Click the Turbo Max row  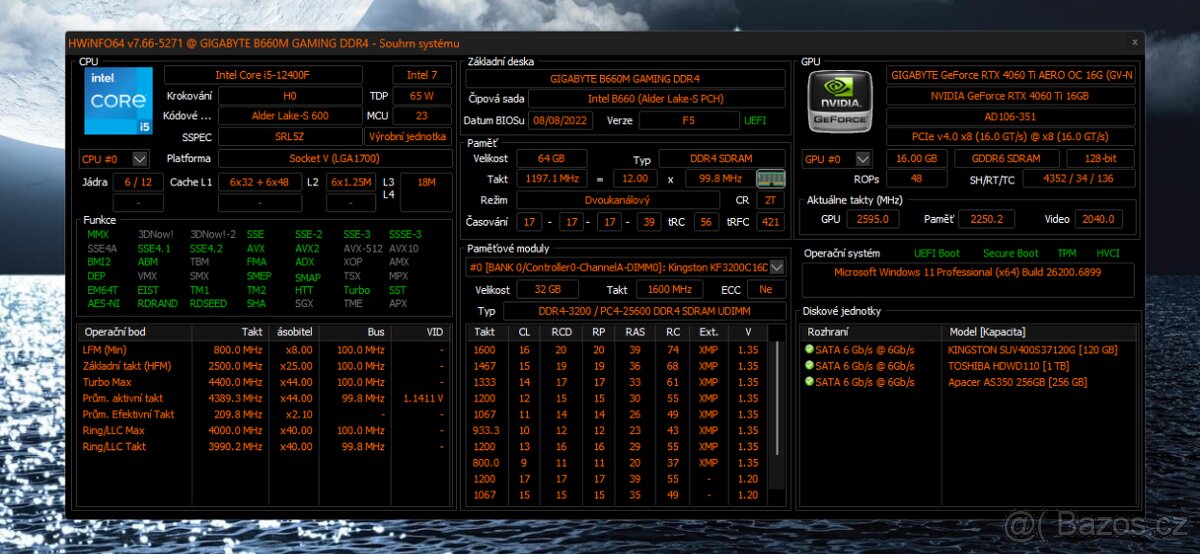265,382
